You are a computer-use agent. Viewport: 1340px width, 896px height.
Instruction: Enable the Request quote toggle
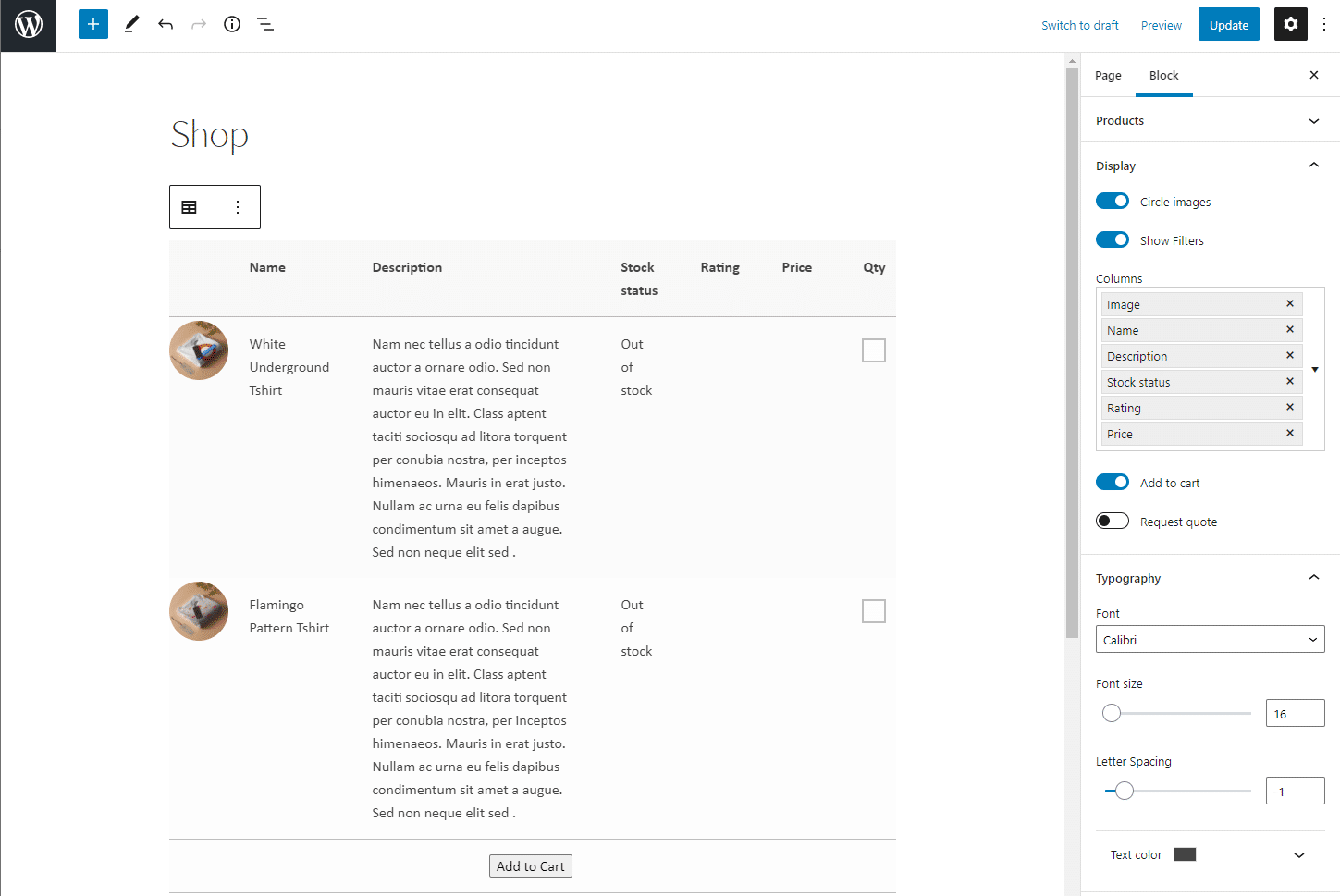1113,521
